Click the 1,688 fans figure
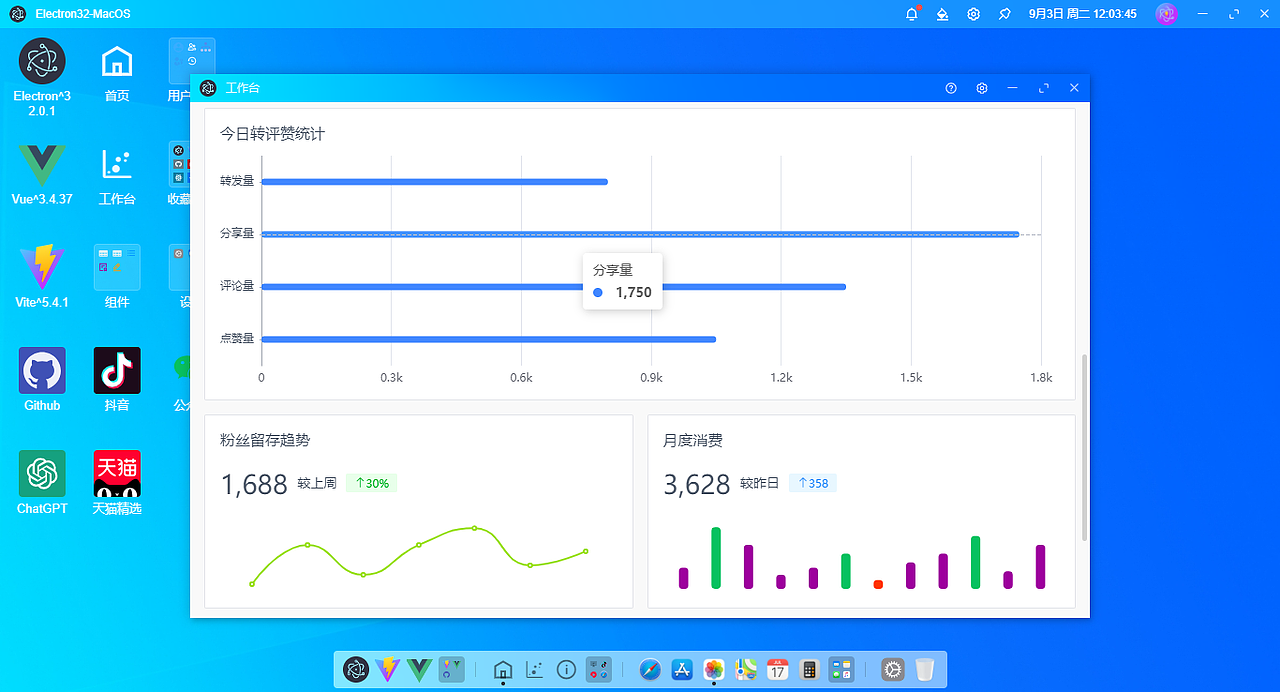The image size is (1280, 692). point(254,485)
